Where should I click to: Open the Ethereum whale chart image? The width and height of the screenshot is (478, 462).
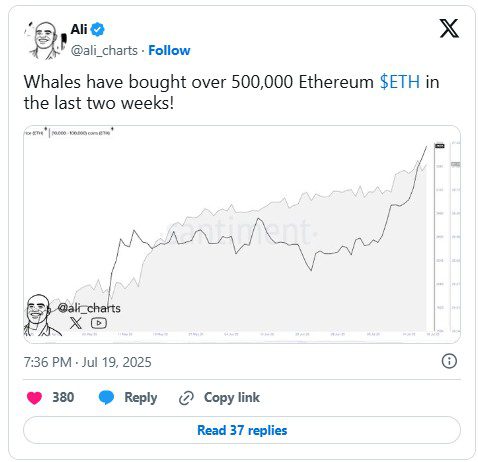(x=242, y=234)
